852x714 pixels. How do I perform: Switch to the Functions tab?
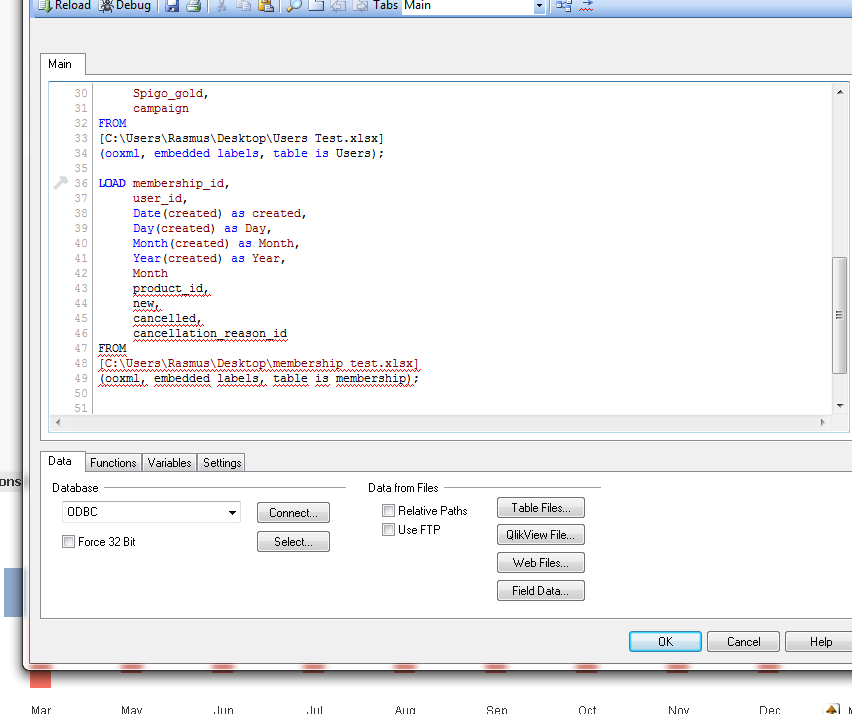point(113,463)
